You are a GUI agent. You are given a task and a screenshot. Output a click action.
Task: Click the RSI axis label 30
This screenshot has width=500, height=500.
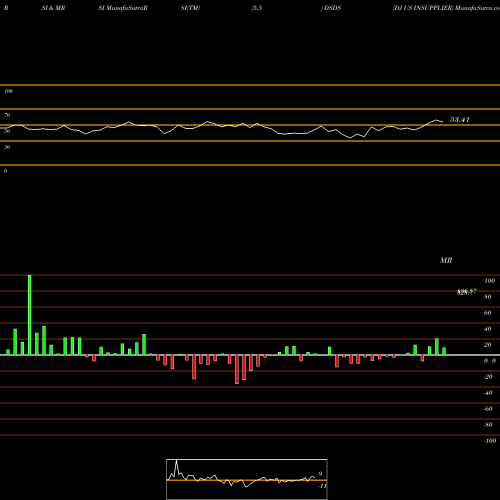(7, 147)
